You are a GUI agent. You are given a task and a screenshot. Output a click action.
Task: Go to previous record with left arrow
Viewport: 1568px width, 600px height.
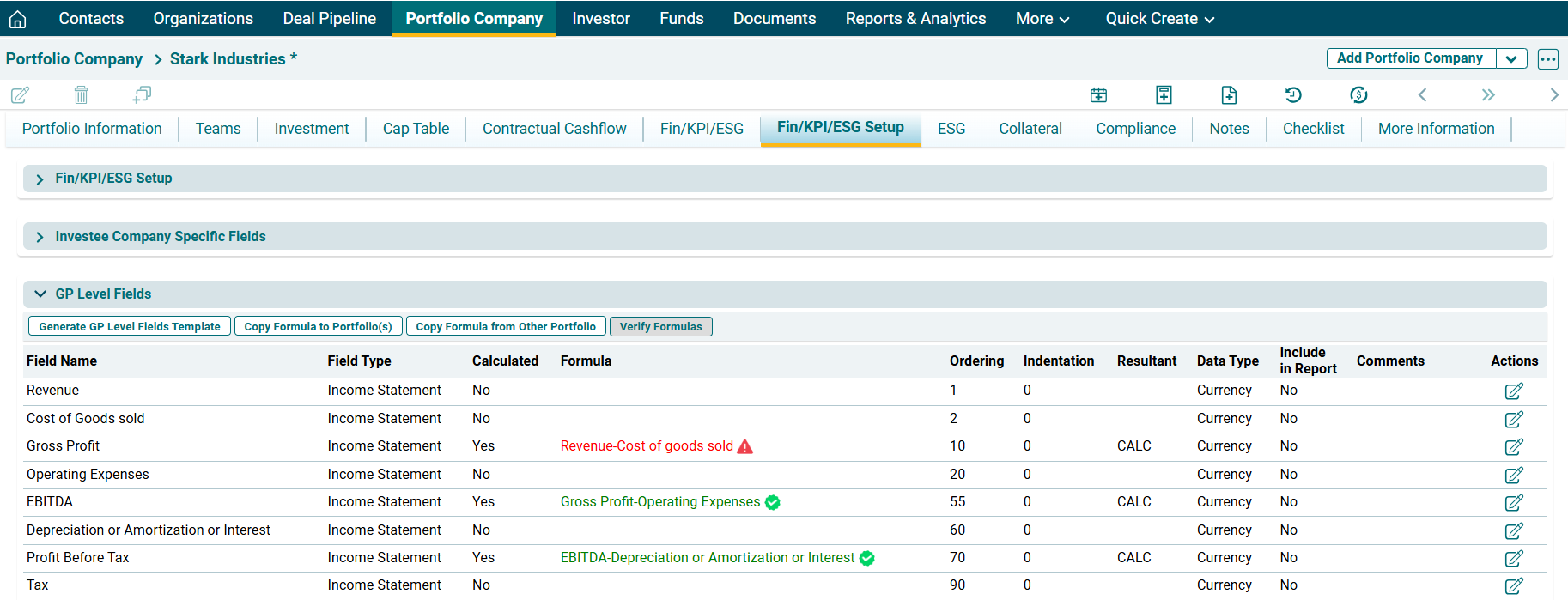coord(1422,94)
